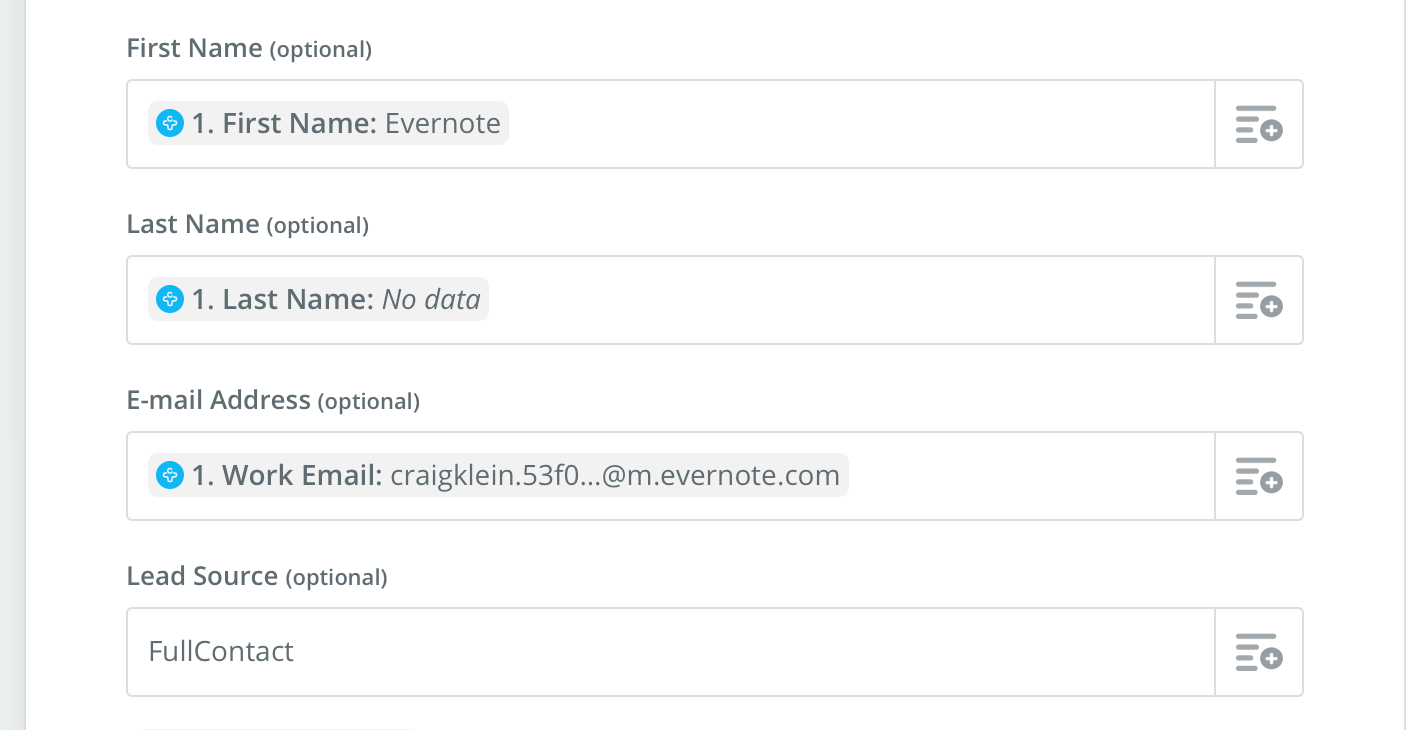Click the "E-mail Address (optional)" field label
Image resolution: width=1406 pixels, height=730 pixels.
[x=273, y=400]
